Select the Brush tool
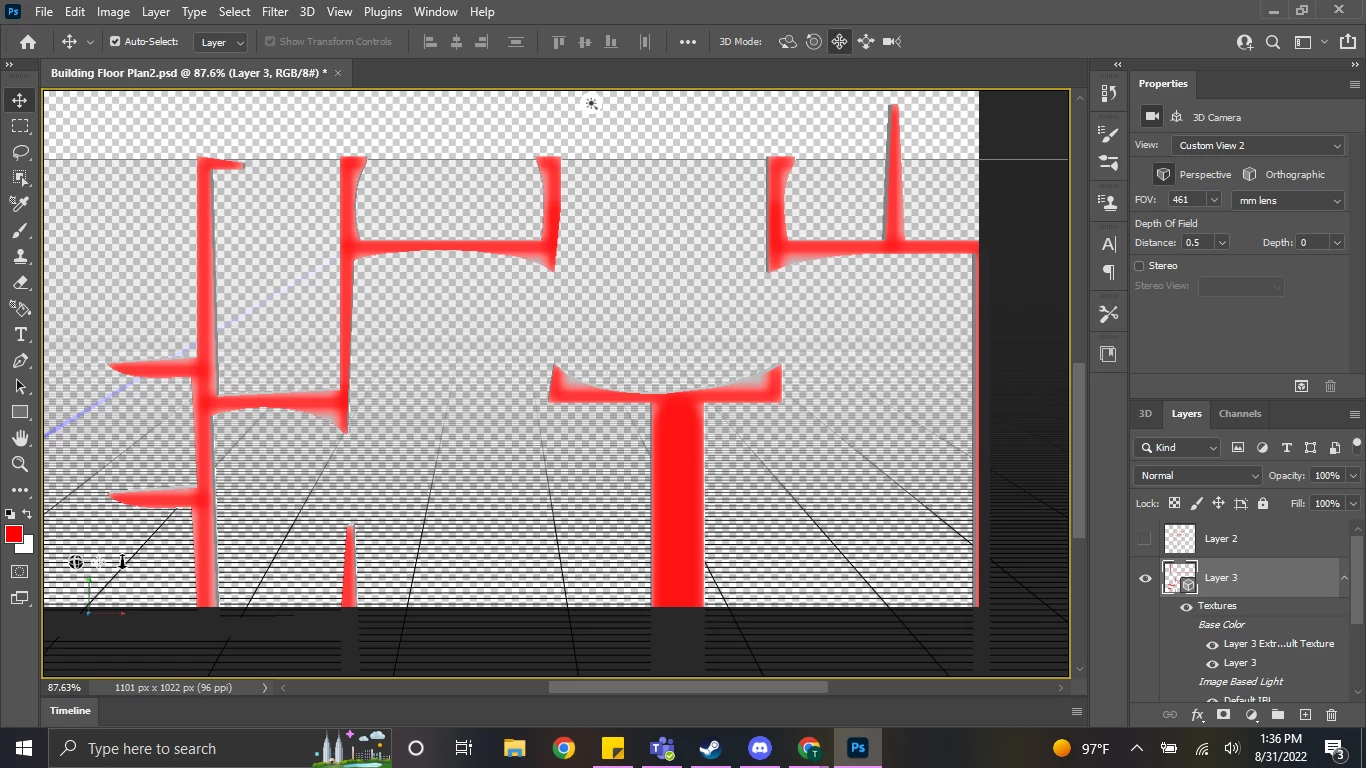The height and width of the screenshot is (768, 1366). tap(20, 230)
